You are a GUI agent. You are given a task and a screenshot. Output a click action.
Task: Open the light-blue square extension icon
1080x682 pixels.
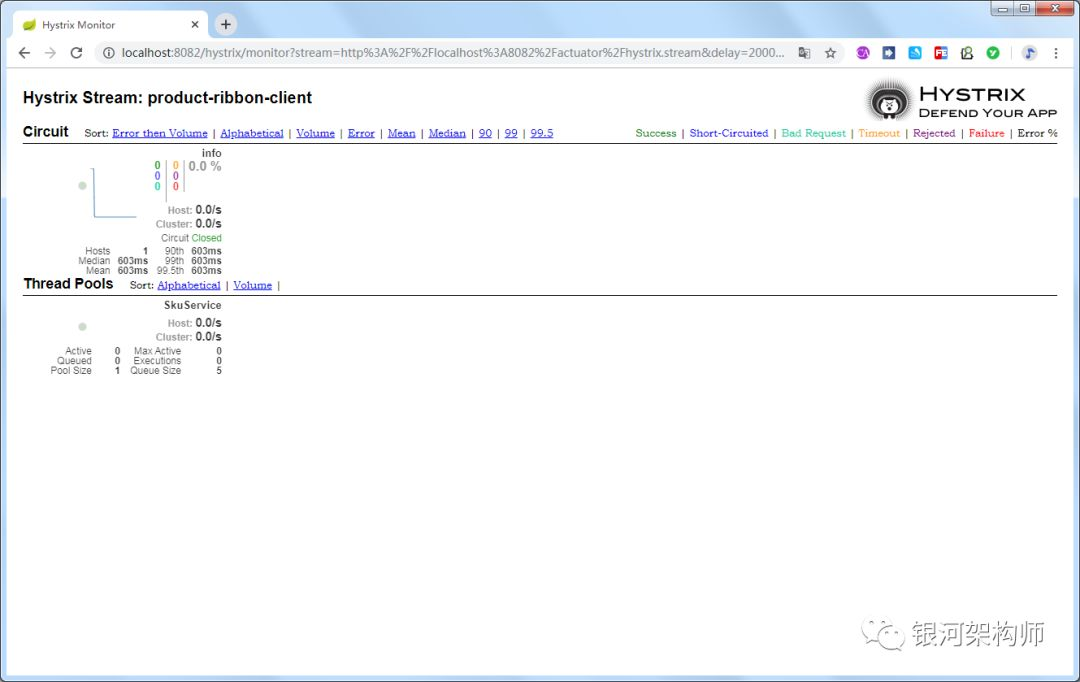915,53
